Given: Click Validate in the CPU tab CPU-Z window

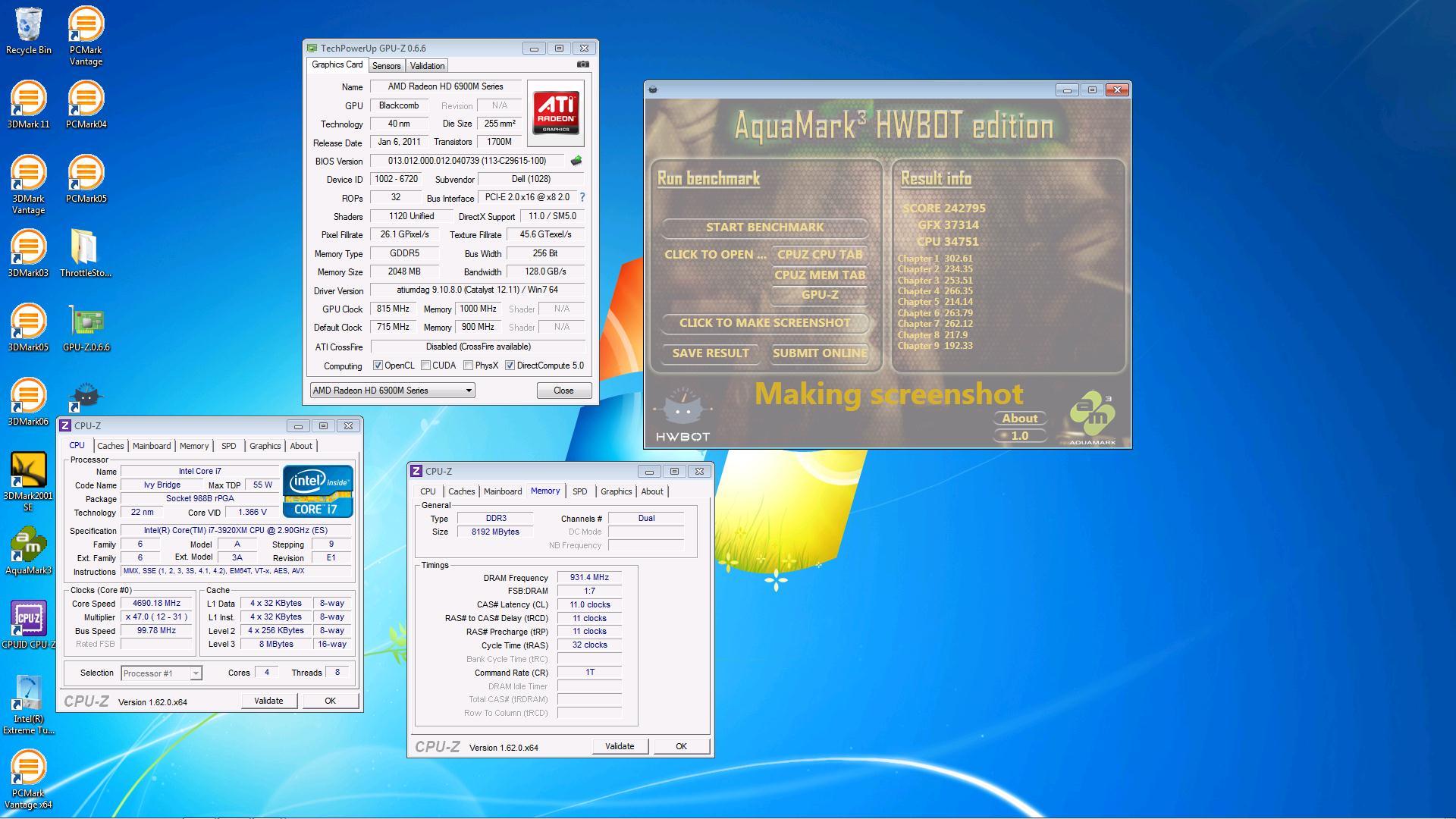Looking at the screenshot, I should pyautogui.click(x=268, y=701).
